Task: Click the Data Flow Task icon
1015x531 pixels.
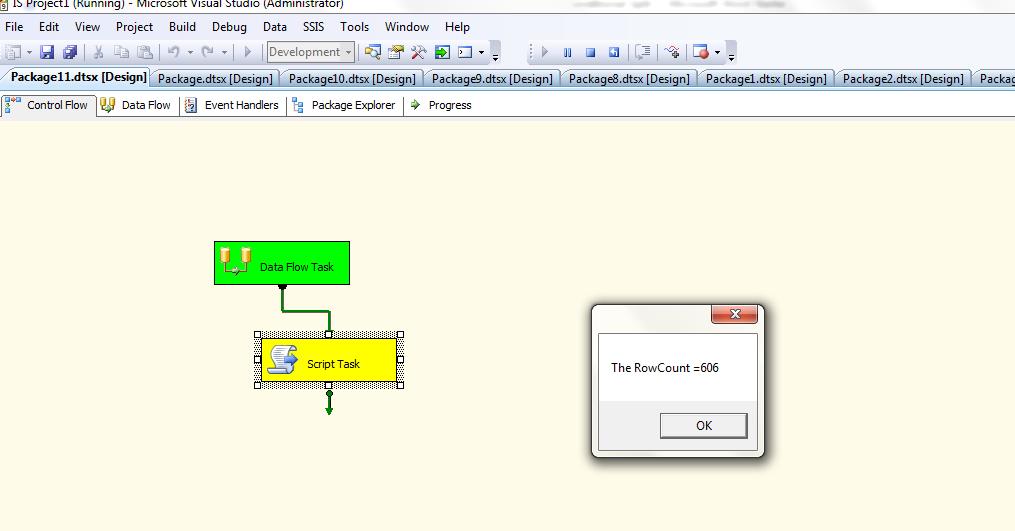Action: [x=236, y=262]
